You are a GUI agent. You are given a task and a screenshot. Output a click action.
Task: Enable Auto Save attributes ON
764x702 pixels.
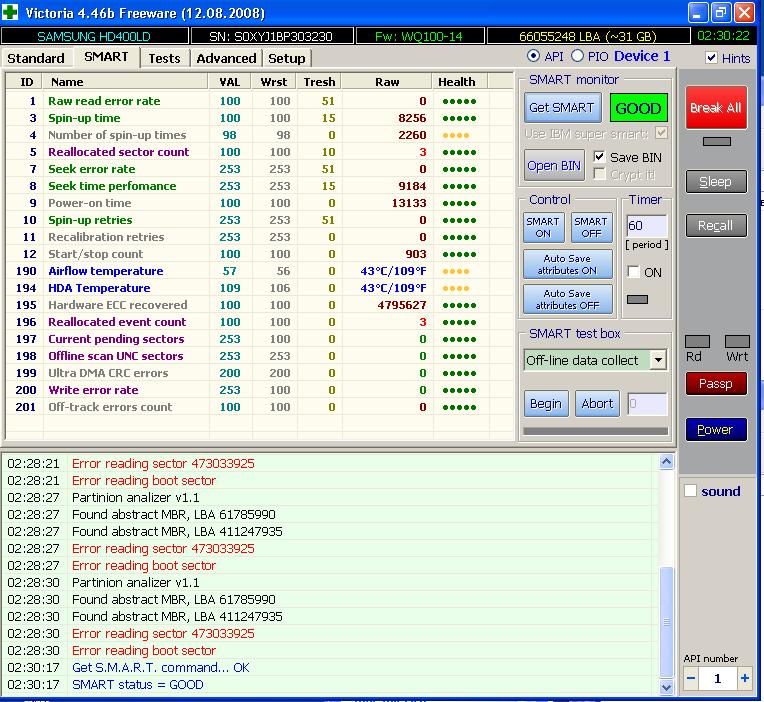[x=567, y=265]
